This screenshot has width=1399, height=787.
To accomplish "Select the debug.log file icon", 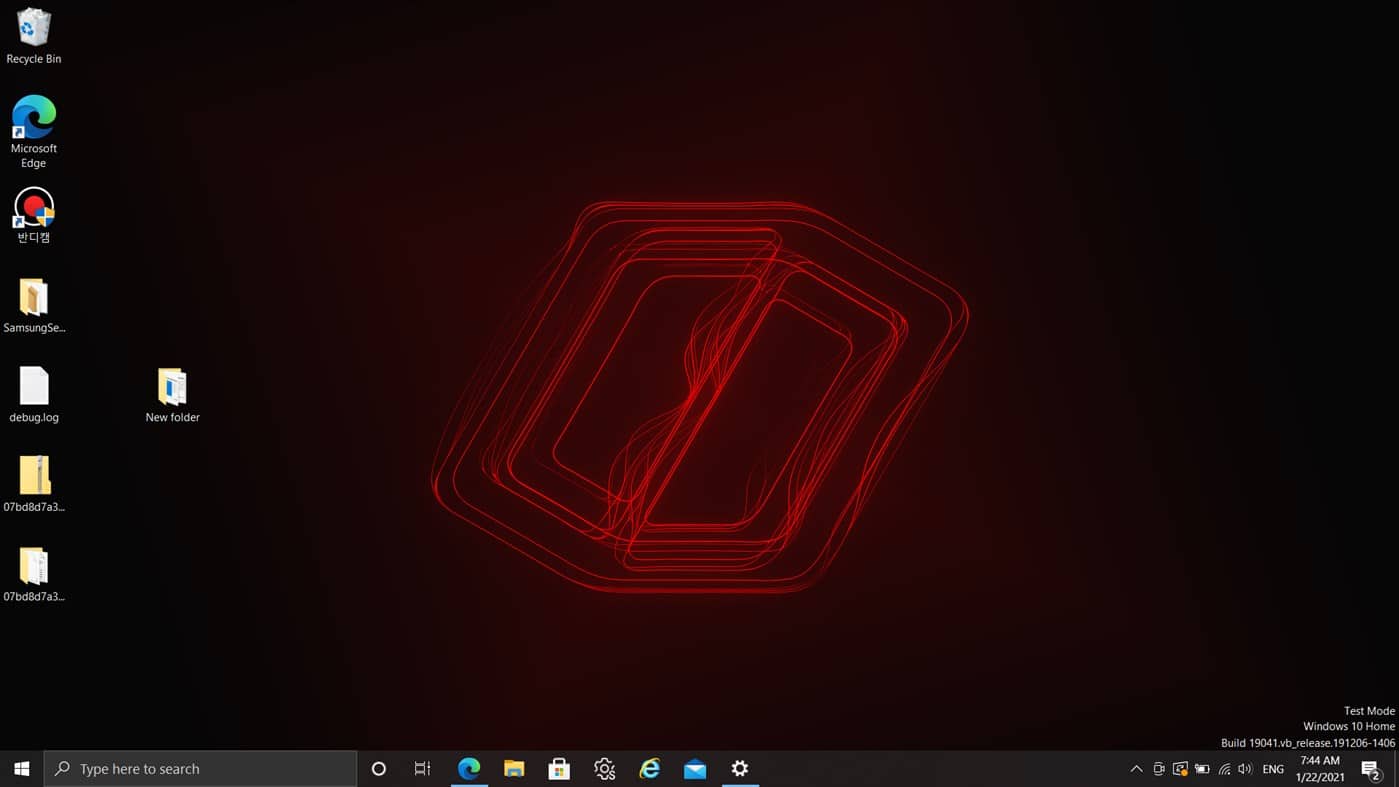I will click(34, 395).
